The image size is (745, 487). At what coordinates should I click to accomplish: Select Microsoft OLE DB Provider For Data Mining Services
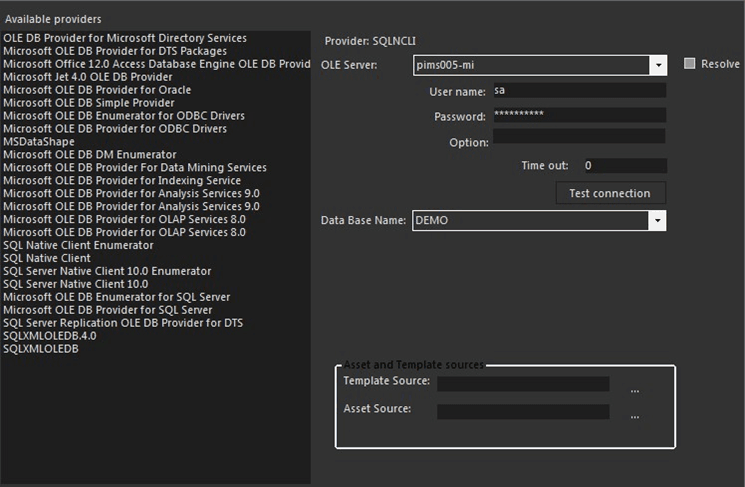tap(135, 167)
